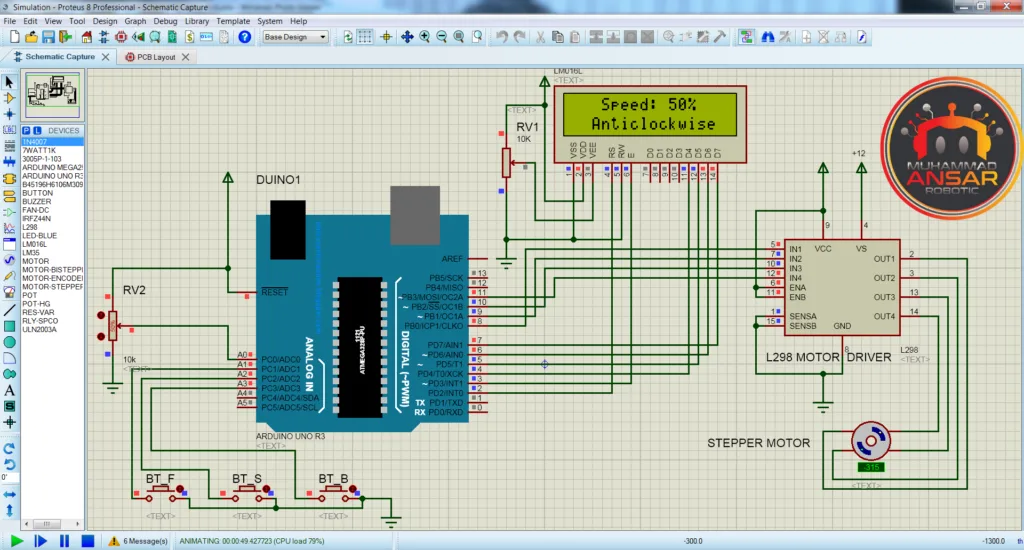Flip horizontally with the X-mirror icon

[9, 494]
